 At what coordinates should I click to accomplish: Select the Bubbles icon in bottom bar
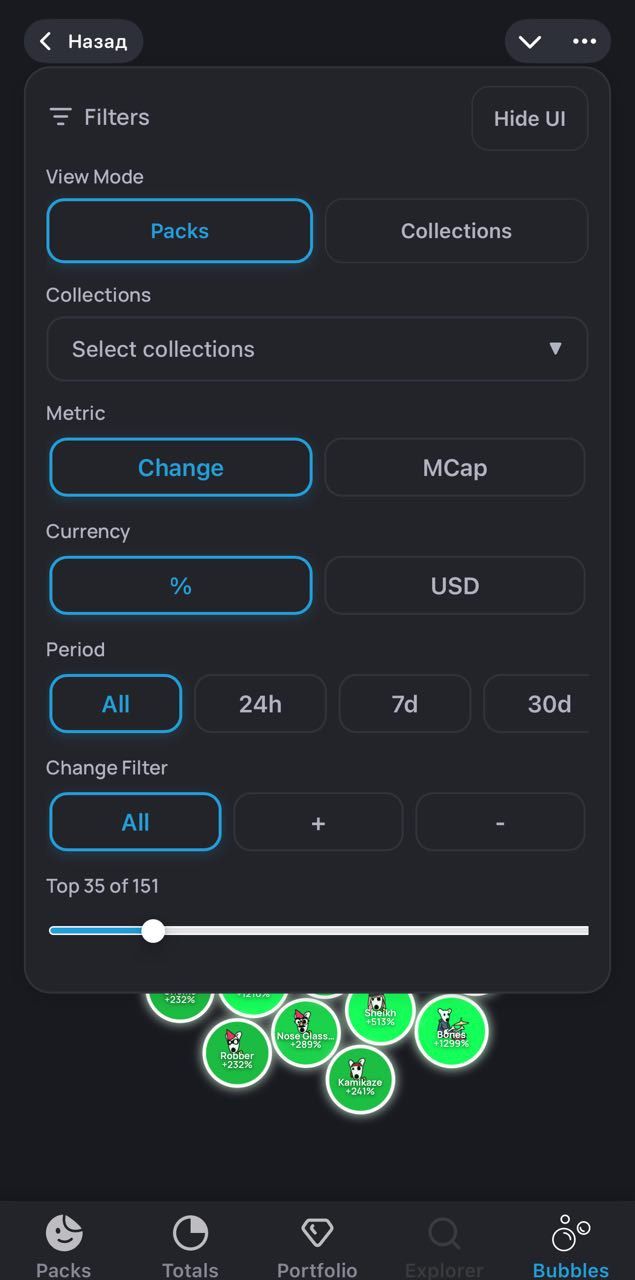click(570, 1232)
